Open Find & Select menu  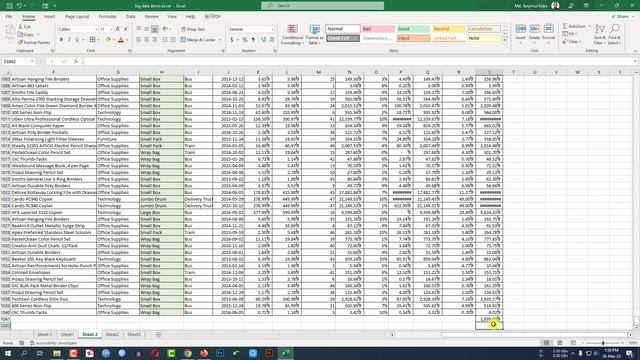click(x=614, y=34)
